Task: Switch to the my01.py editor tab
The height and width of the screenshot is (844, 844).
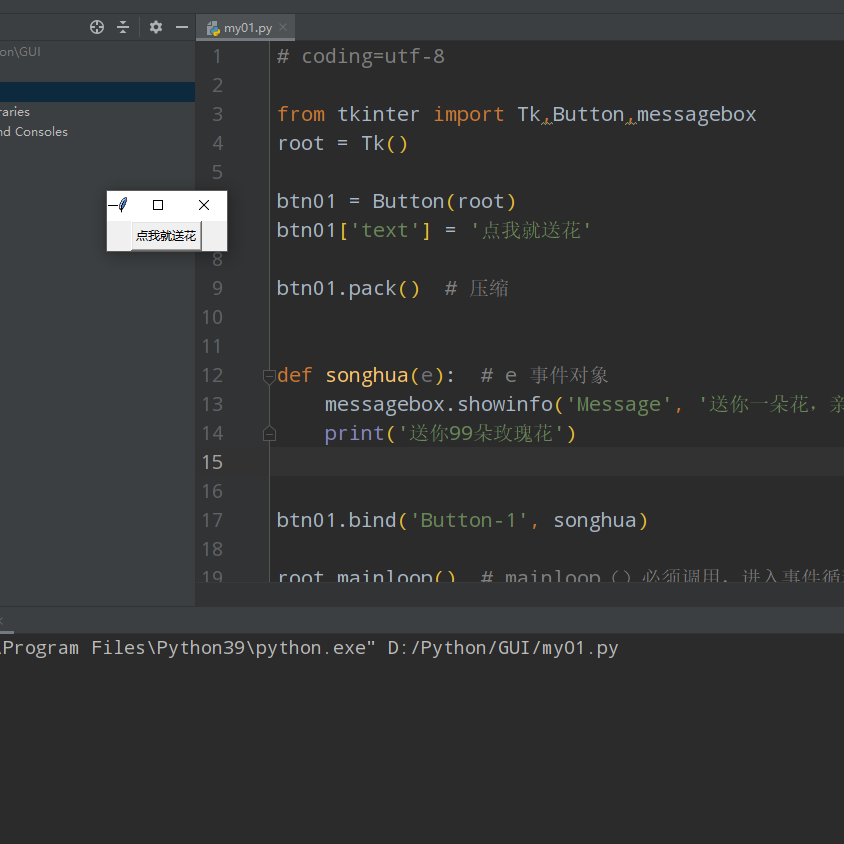Action: point(245,28)
